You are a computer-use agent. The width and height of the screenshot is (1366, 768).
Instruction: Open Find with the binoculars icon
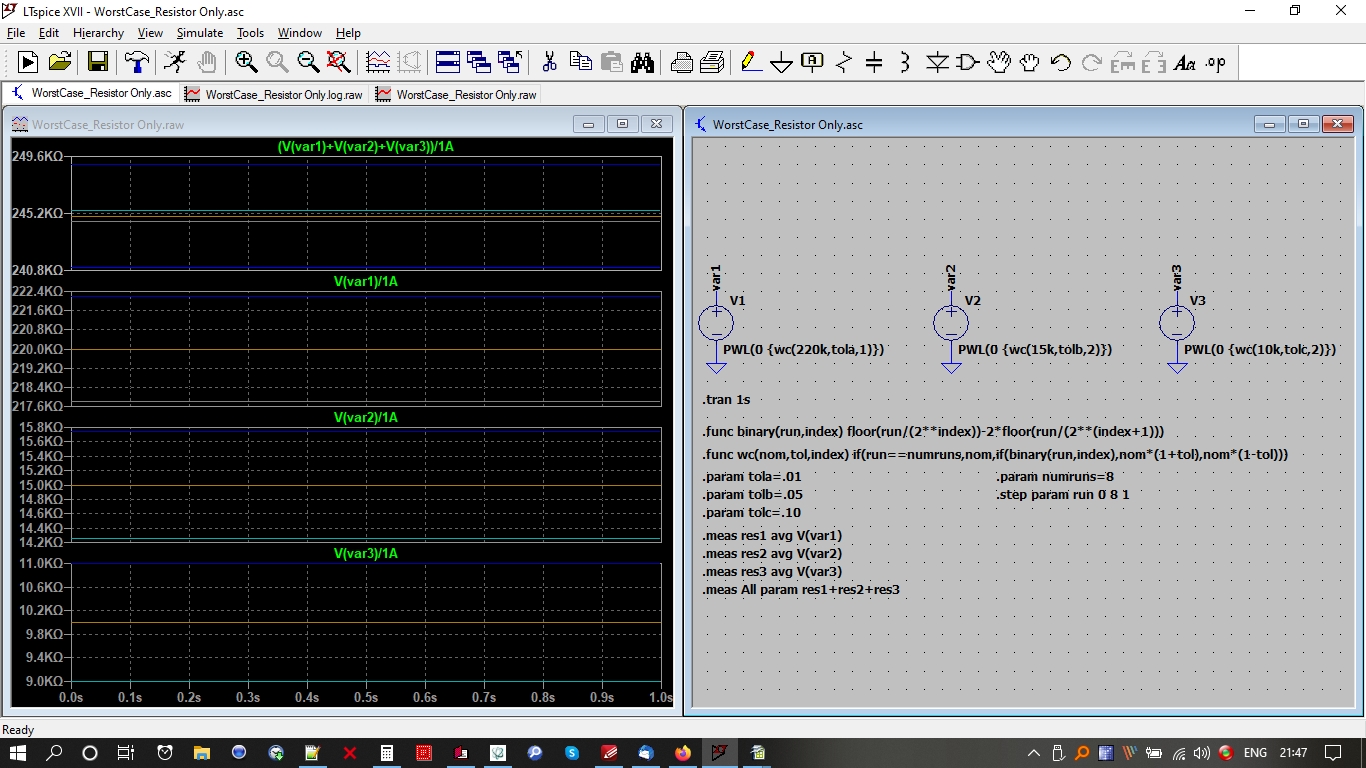[x=642, y=63]
